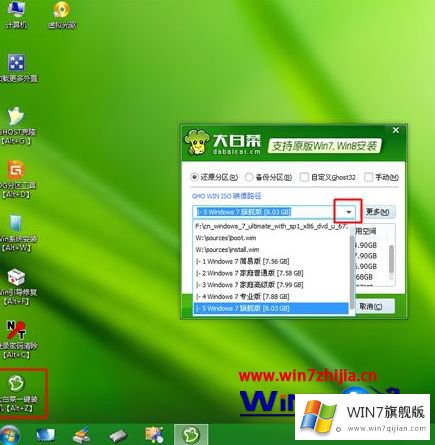Launch the NT password clear (Alt+C) icon

tap(17, 340)
